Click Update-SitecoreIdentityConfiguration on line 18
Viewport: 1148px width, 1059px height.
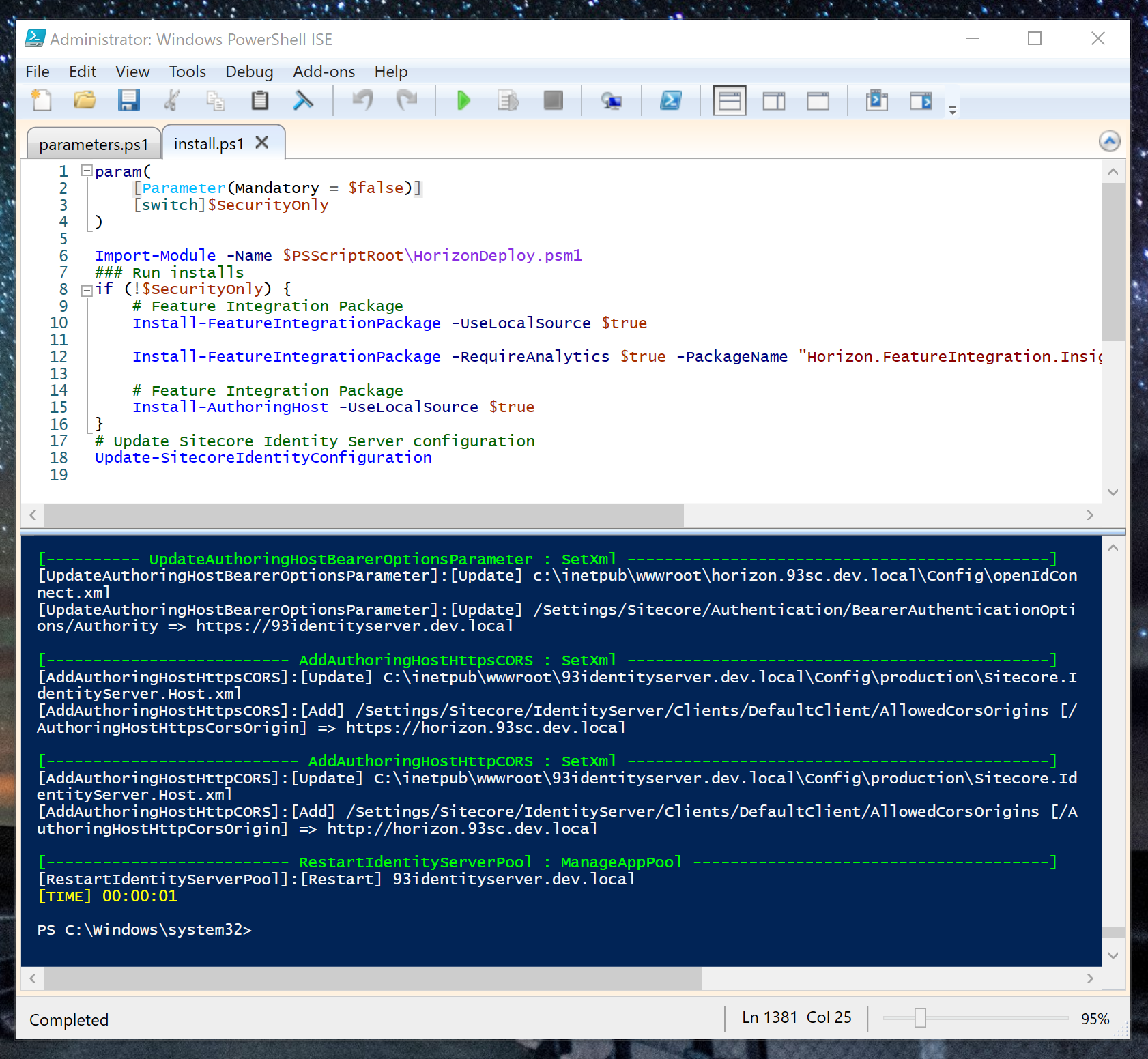point(263,458)
